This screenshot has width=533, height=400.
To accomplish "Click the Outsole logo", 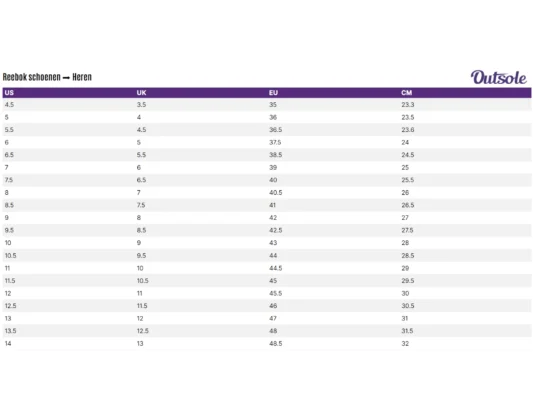I will 498,78.
